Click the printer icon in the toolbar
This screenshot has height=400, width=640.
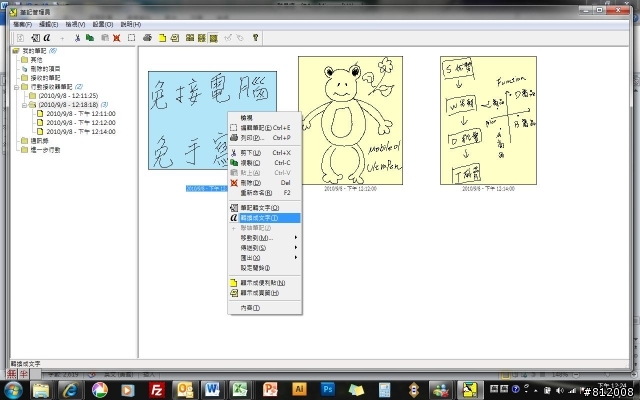pos(147,38)
